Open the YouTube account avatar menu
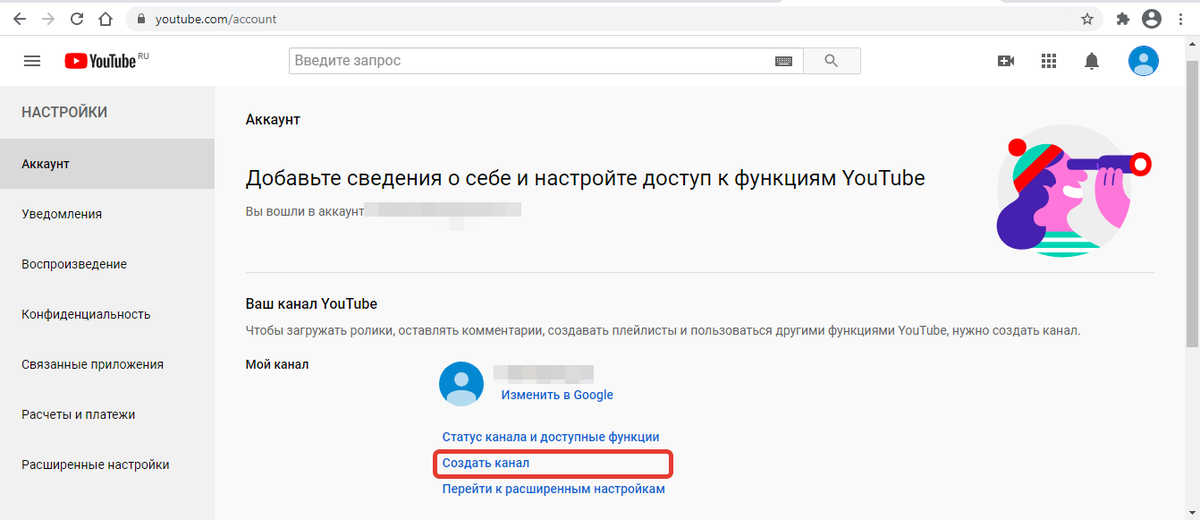The image size is (1200, 520). click(x=1143, y=61)
